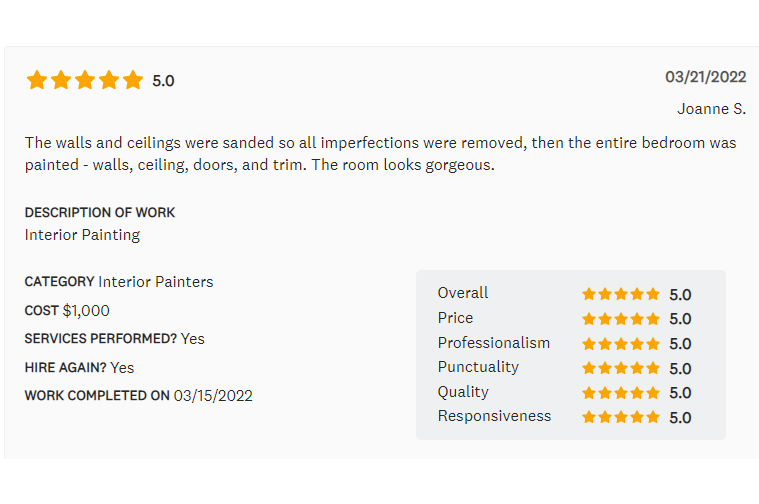Click the Punctuality rating stars
This screenshot has width=759, height=504.
tap(621, 368)
